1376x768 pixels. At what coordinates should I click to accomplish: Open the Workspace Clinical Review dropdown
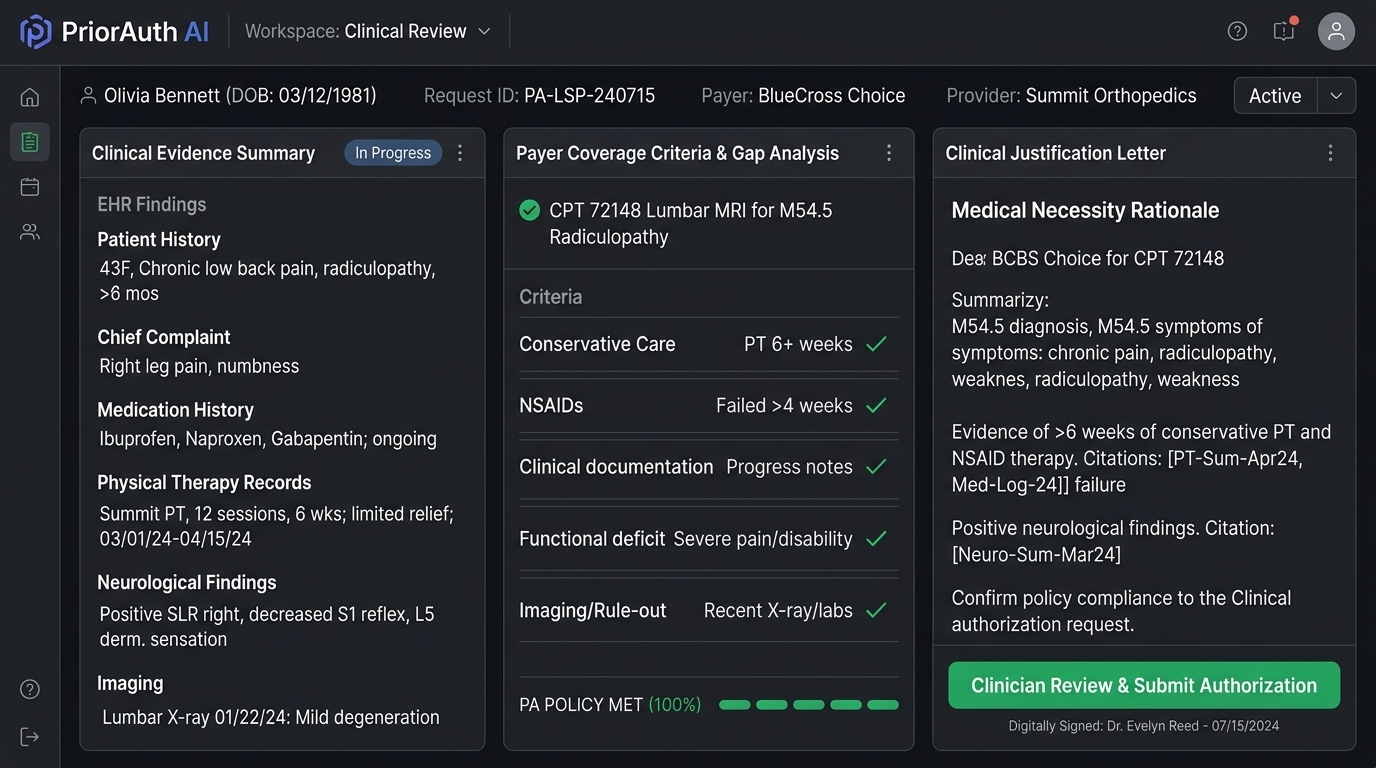pyautogui.click(x=368, y=31)
